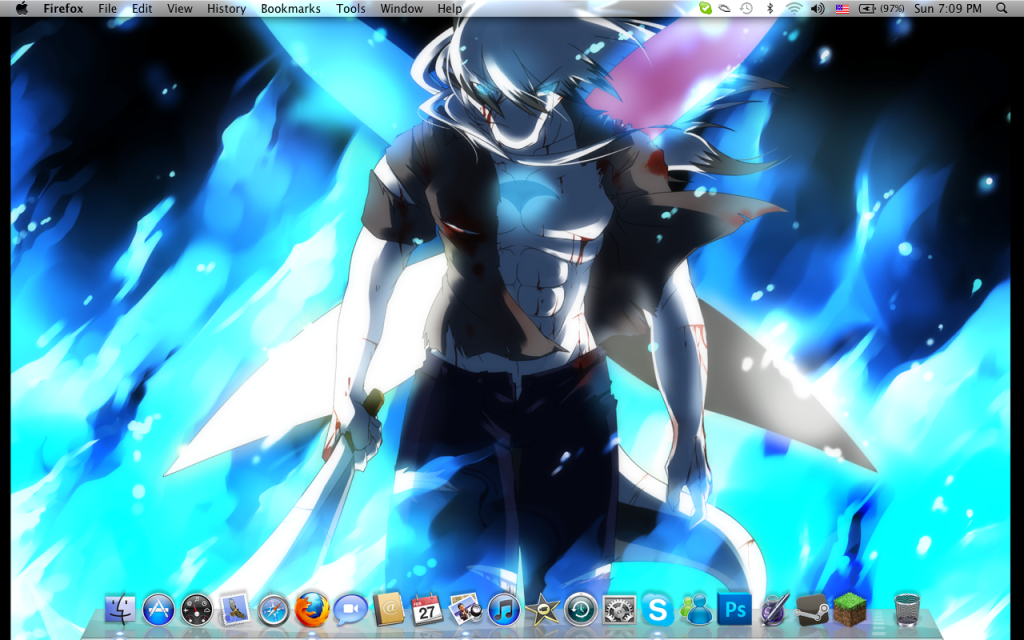Open iPhoto from the dock
This screenshot has height=640, width=1024.
click(x=465, y=611)
